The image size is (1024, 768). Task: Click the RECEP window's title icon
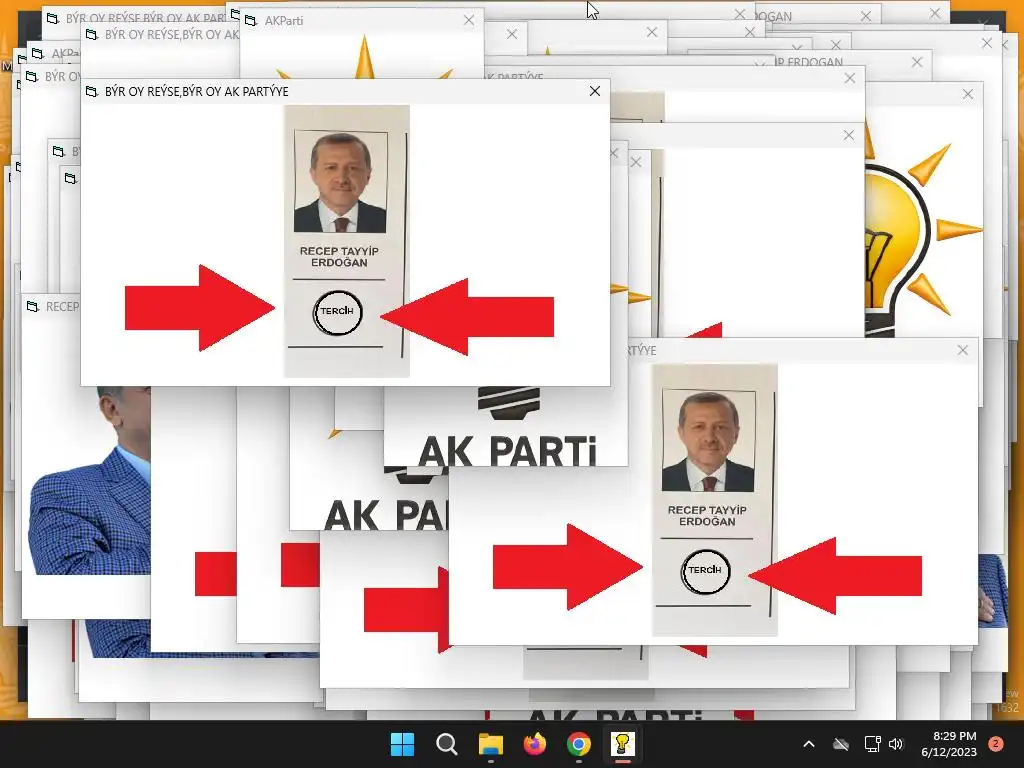pyautogui.click(x=33, y=306)
